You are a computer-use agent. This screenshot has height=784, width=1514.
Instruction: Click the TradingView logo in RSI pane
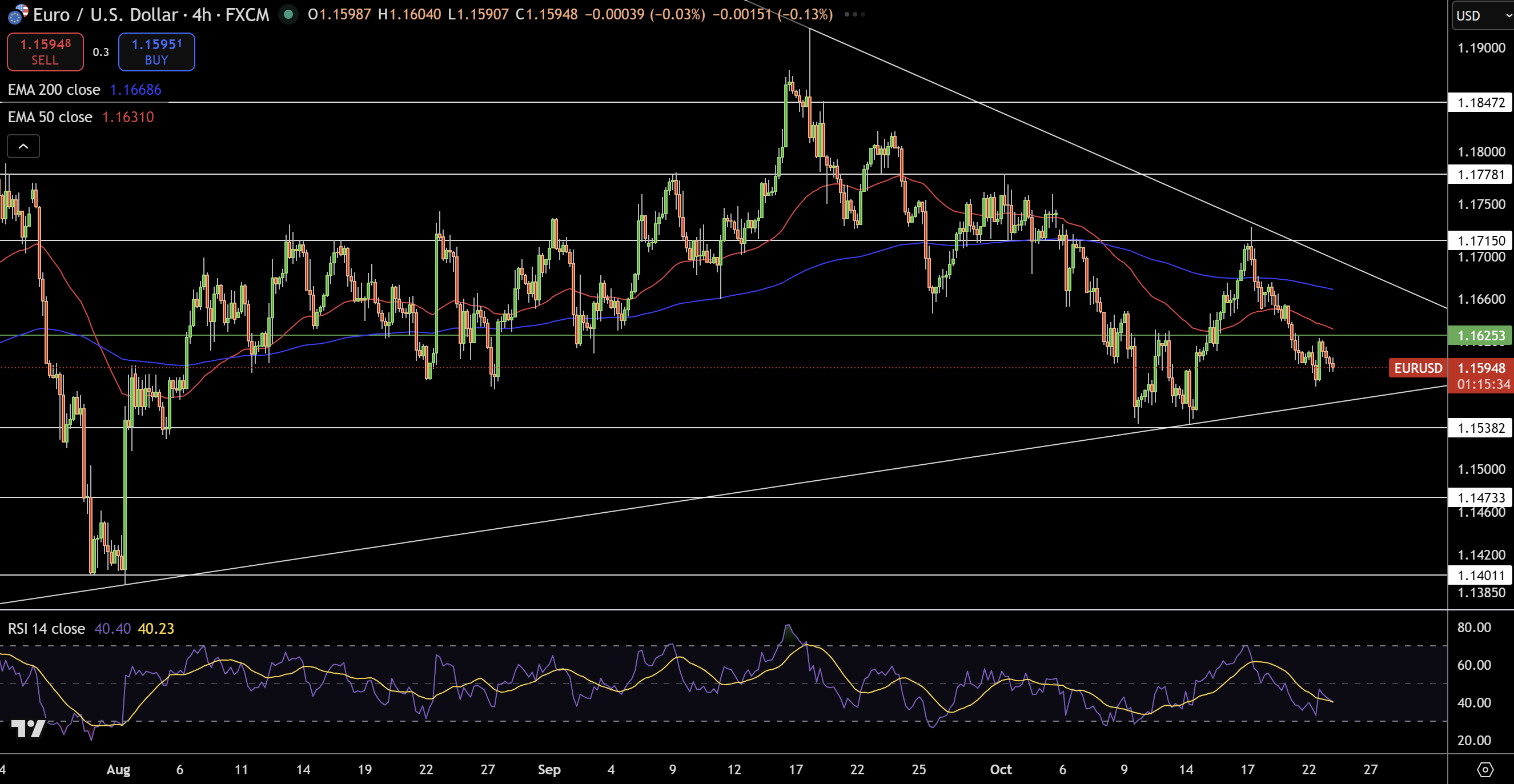(27, 729)
